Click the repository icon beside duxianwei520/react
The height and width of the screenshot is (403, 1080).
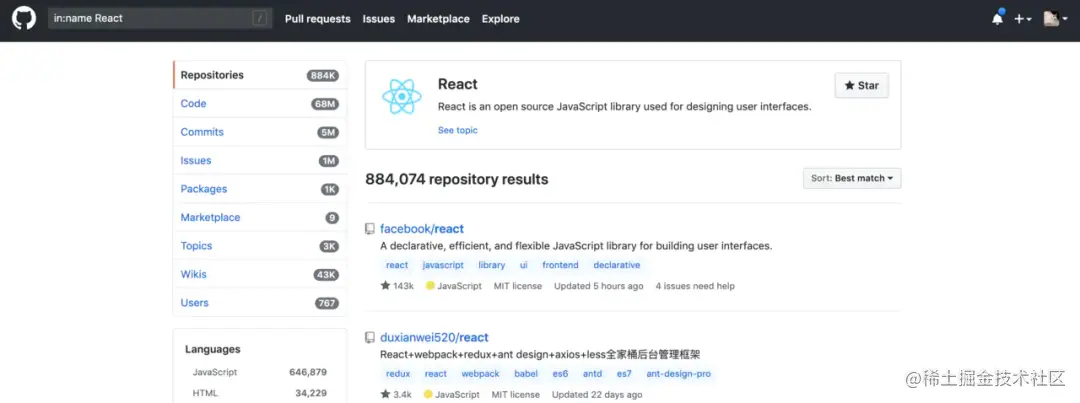(370, 338)
